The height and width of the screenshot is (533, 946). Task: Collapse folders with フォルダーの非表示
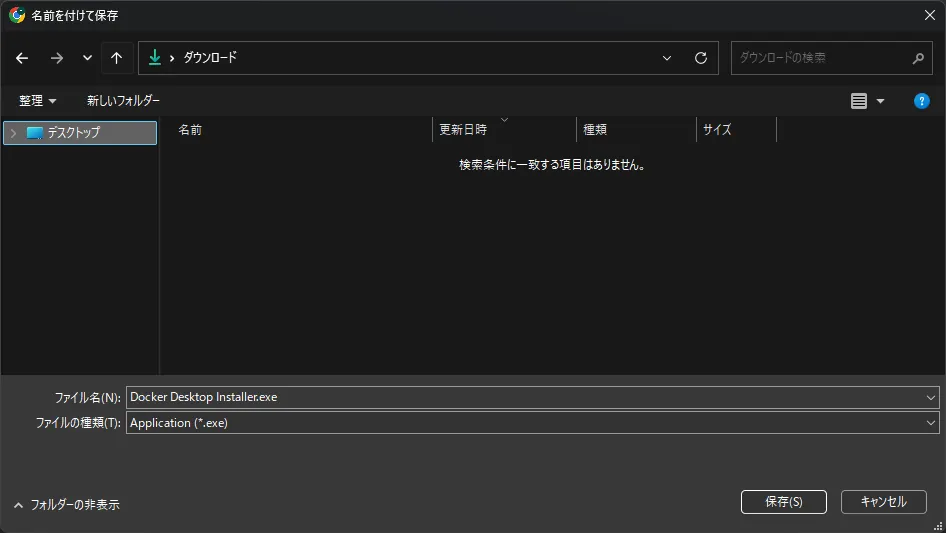point(66,505)
